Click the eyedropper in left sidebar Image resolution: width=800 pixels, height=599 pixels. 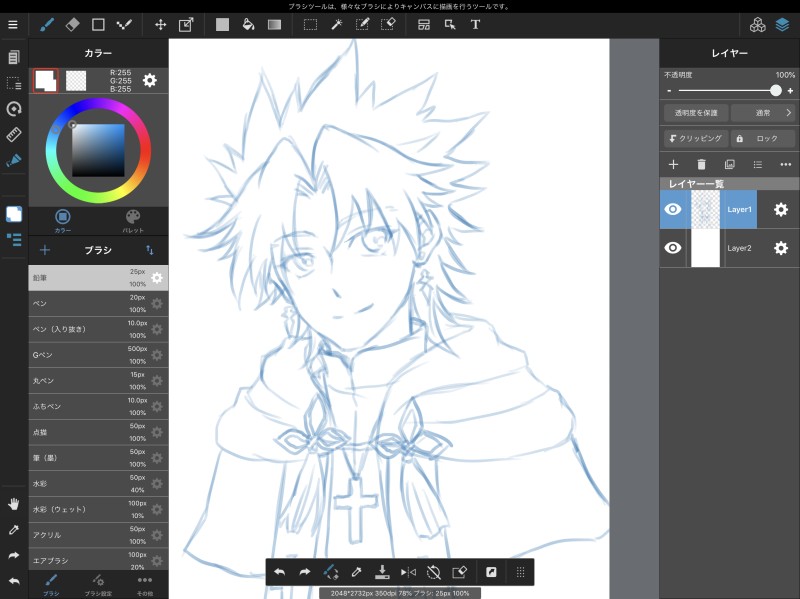14,530
